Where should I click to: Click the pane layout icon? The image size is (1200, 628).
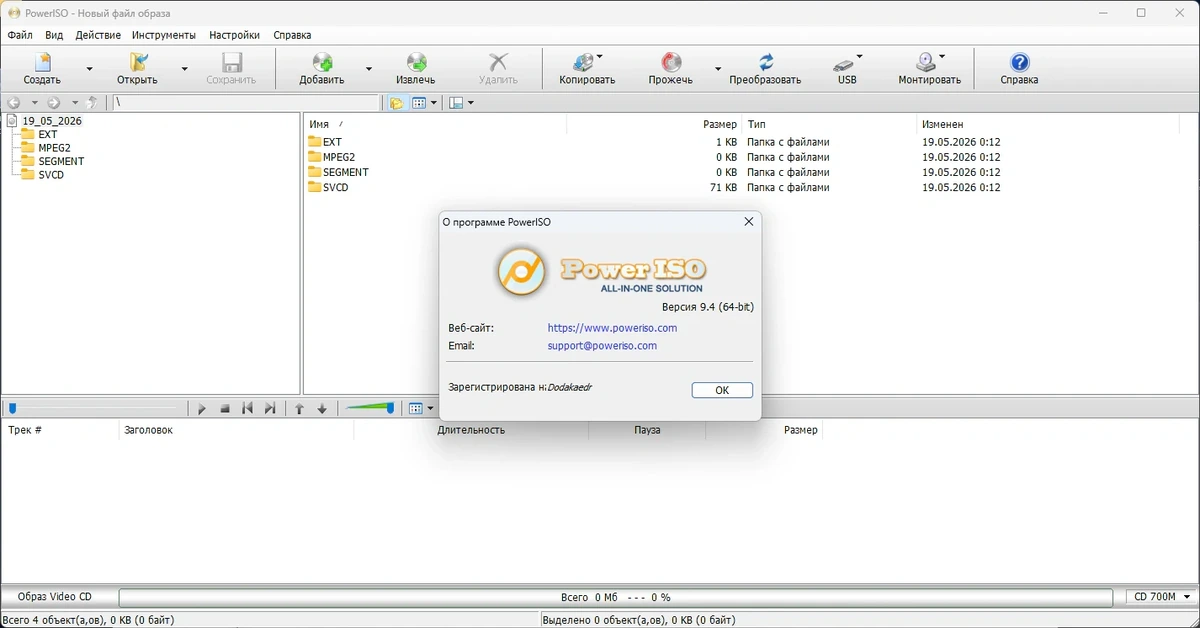(456, 103)
